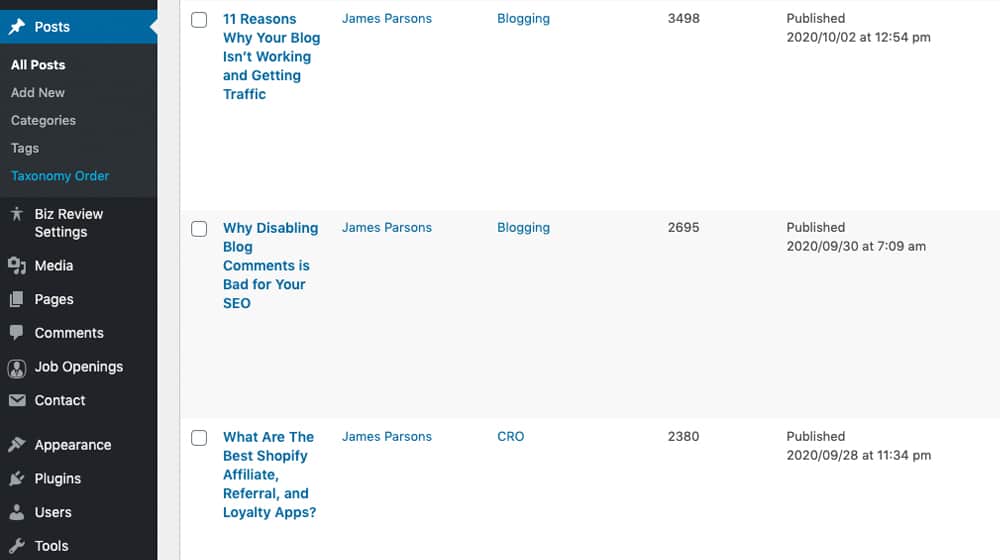Open the Taxonomy Order submenu item
1000x560 pixels.
tap(60, 176)
